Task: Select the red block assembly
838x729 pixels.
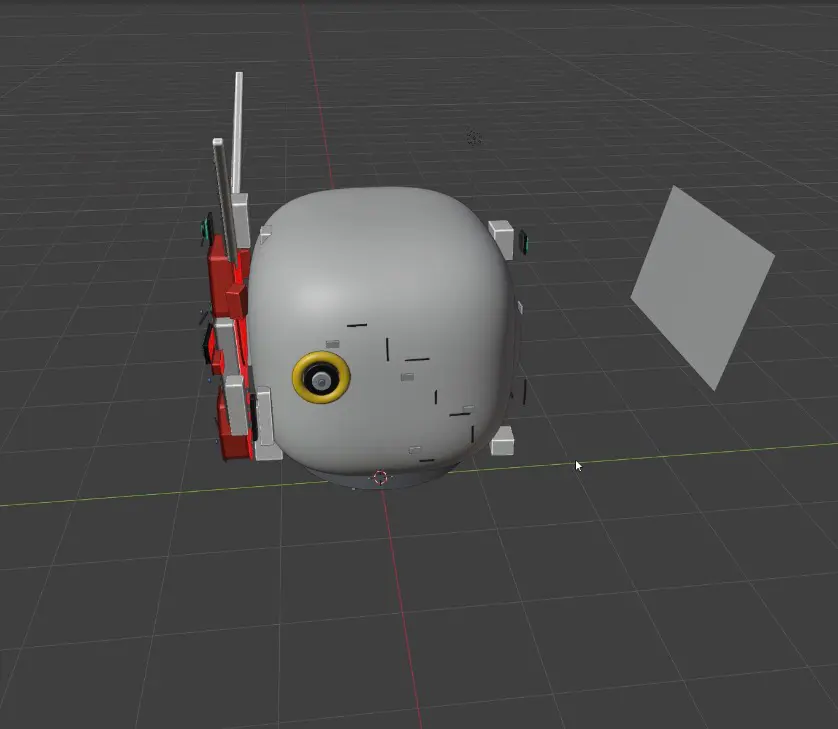Action: tap(231, 347)
